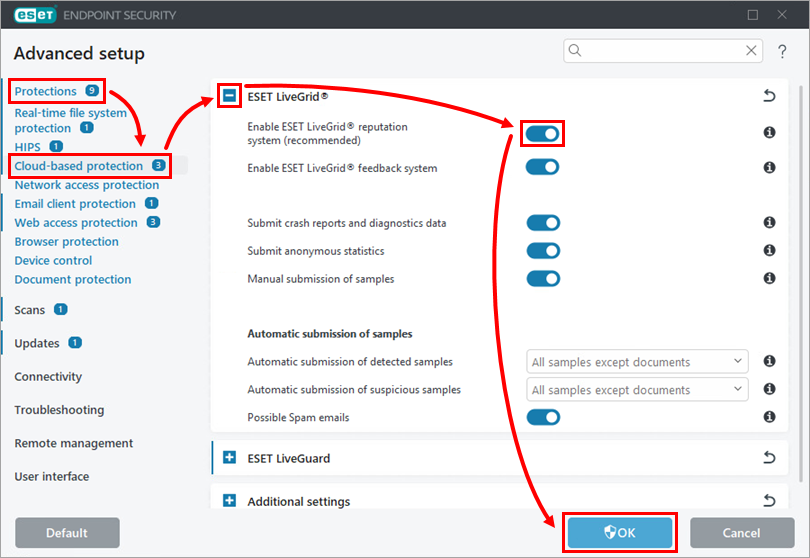810x558 pixels.
Task: Toggle Submit anonymous statistics switch
Action: coord(543,251)
